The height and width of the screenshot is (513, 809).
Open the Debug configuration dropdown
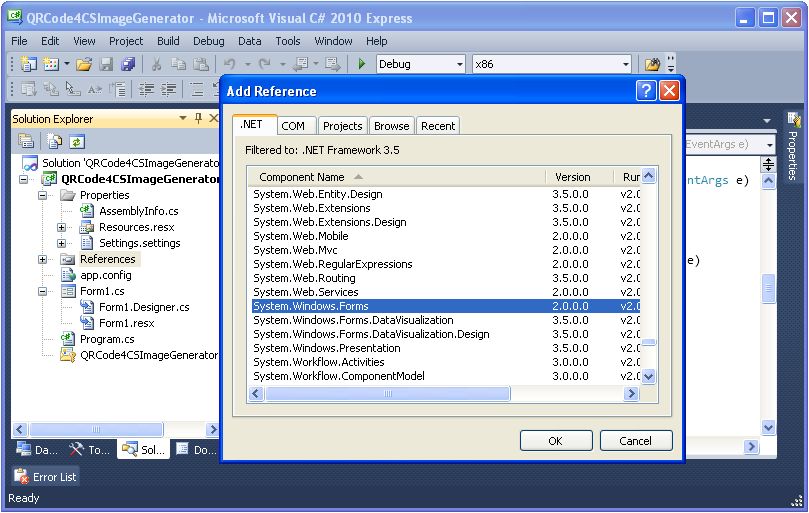[x=460, y=64]
